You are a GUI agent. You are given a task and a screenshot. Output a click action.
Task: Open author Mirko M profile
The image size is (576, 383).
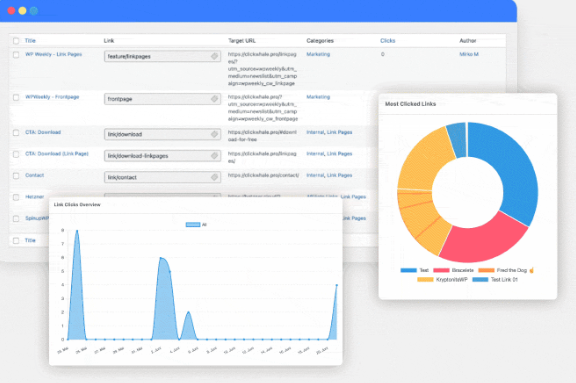469,54
